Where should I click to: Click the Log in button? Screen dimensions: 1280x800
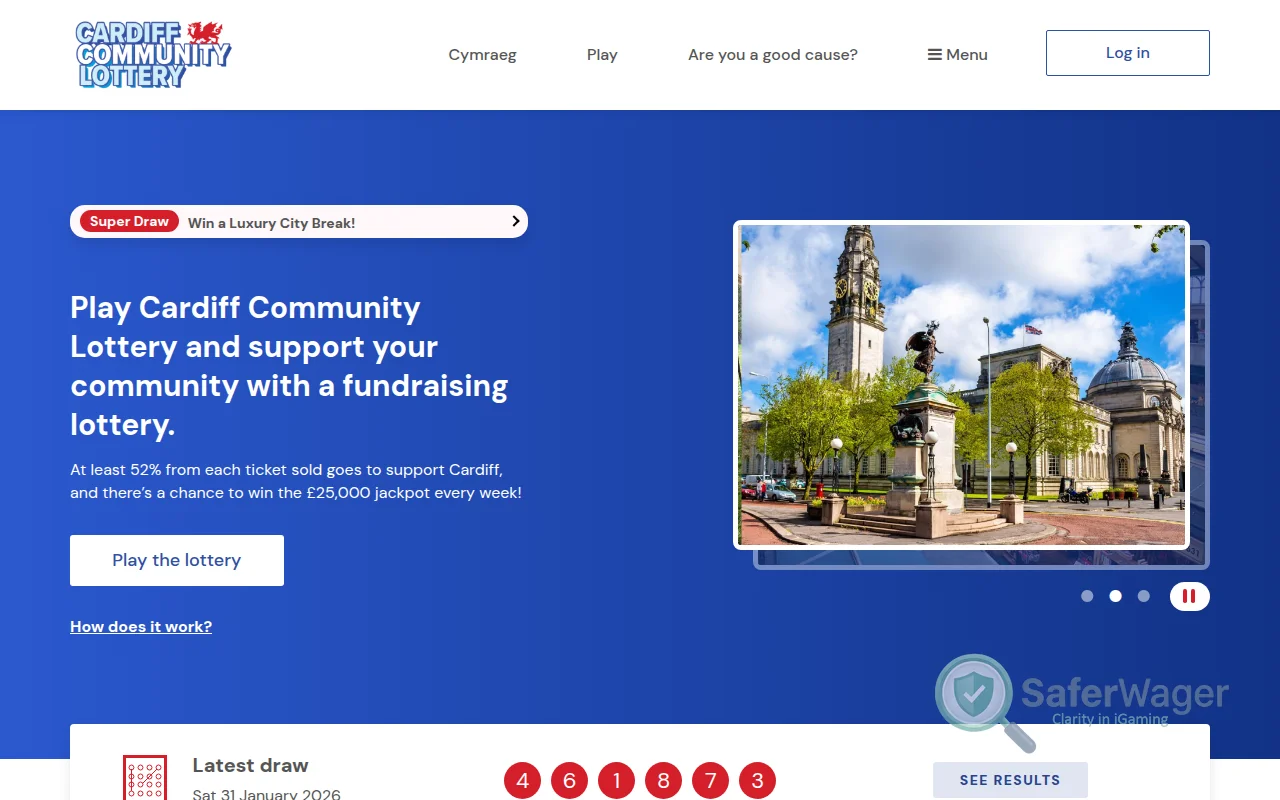(1127, 52)
